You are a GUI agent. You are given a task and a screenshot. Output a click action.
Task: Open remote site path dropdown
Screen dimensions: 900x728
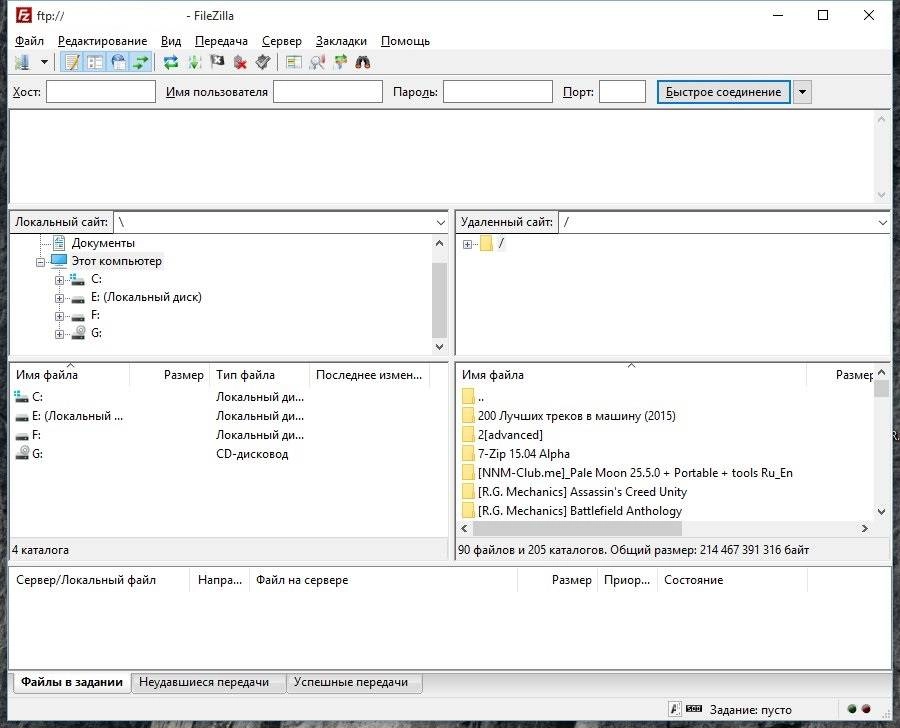pos(882,222)
